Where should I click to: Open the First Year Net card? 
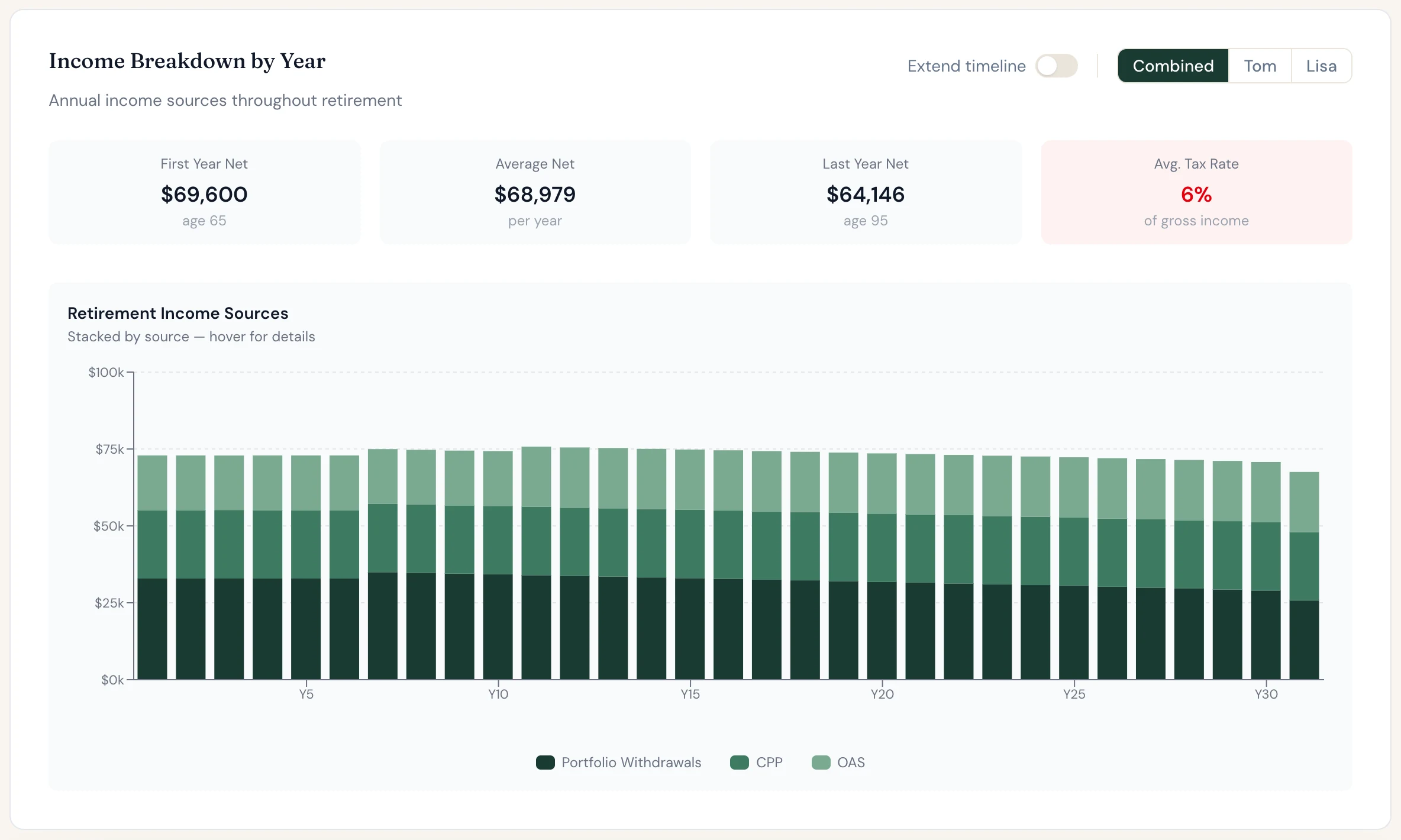204,192
